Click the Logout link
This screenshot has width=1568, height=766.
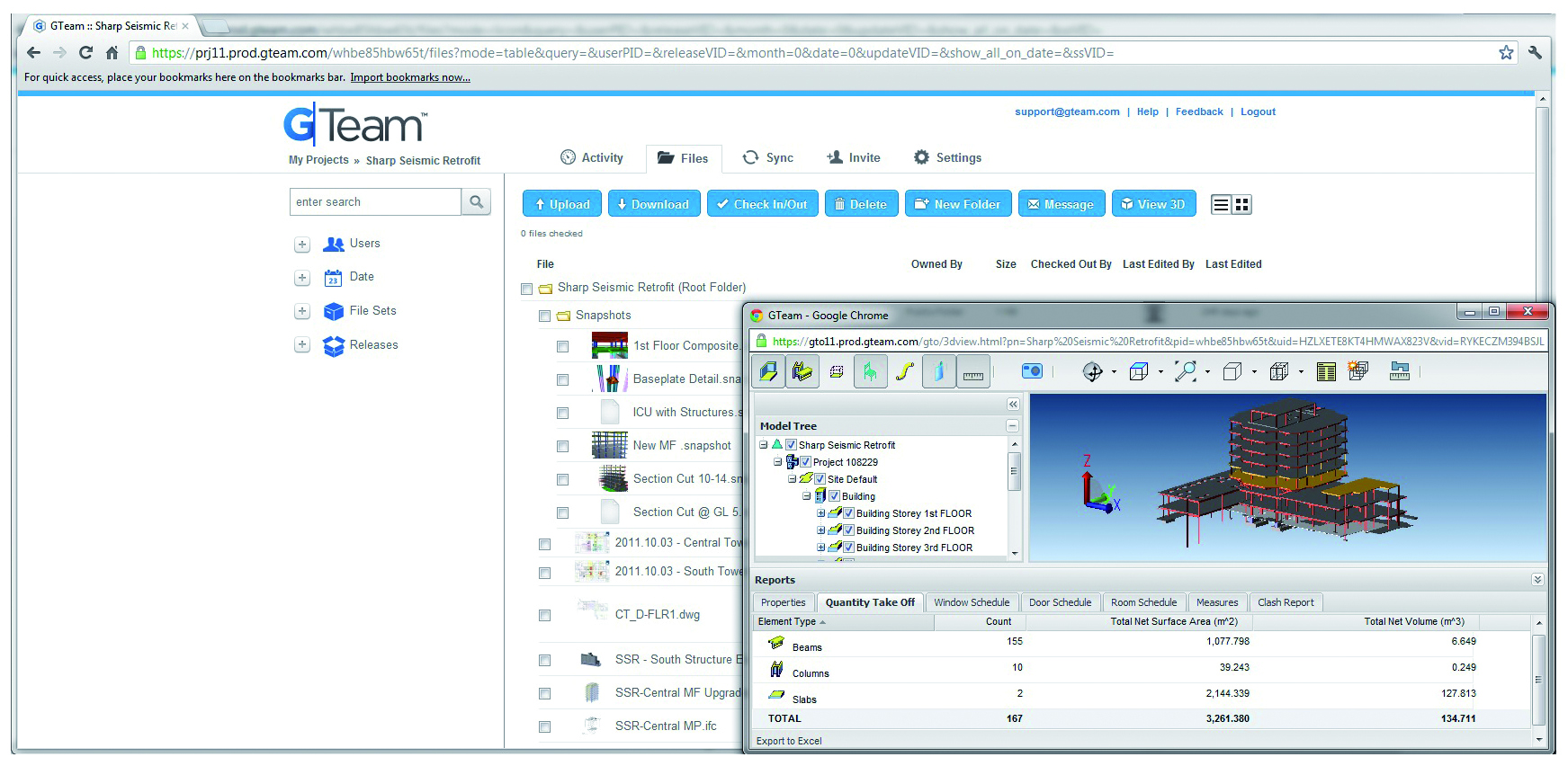[x=1258, y=111]
